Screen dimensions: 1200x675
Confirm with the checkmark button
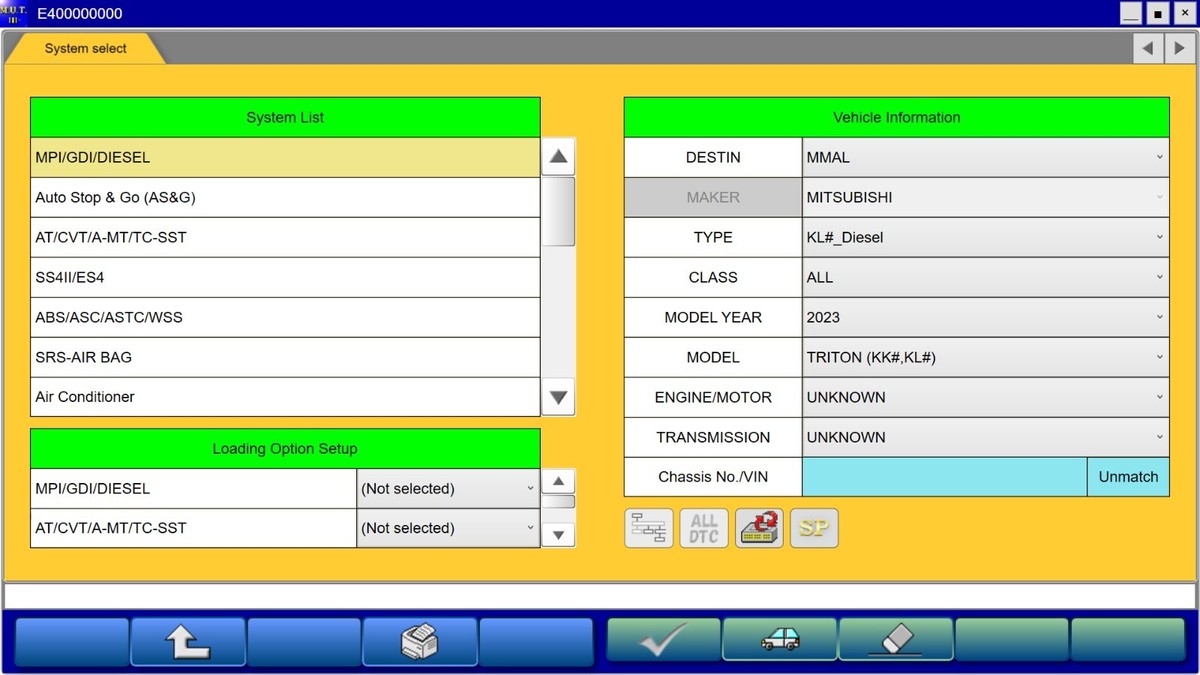click(x=664, y=642)
